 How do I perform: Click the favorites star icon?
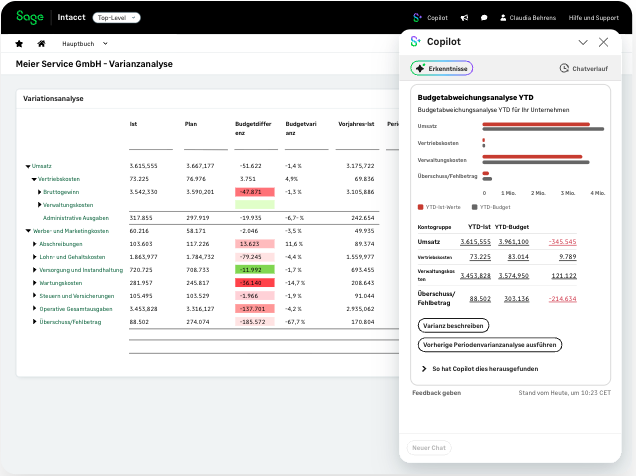20,44
